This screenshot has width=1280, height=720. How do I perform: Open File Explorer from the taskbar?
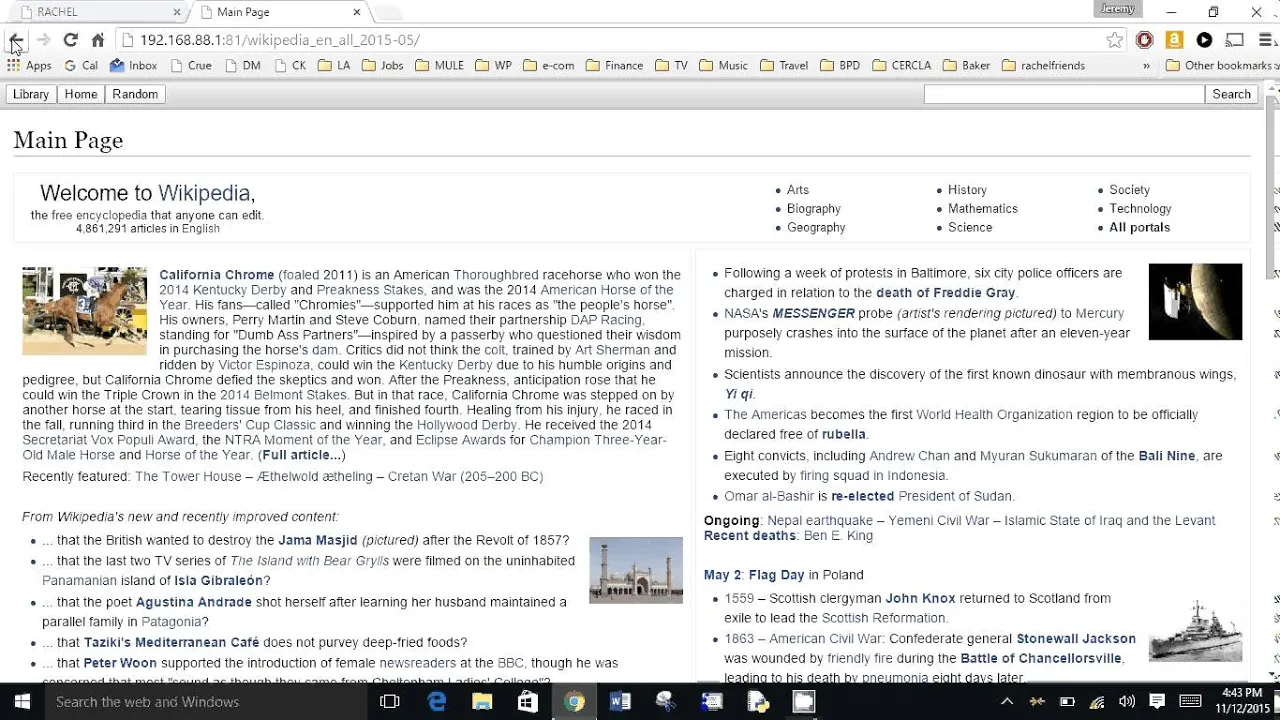click(482, 702)
